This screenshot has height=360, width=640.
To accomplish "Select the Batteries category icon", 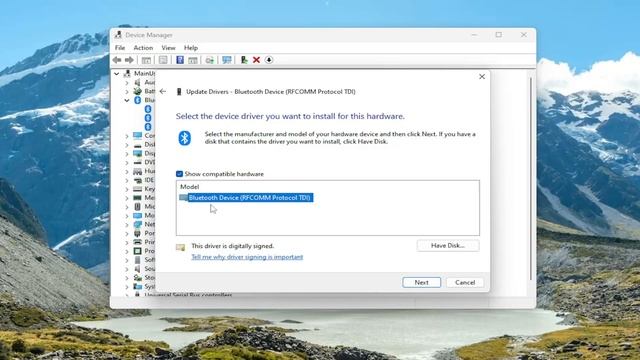I will pyautogui.click(x=138, y=91).
